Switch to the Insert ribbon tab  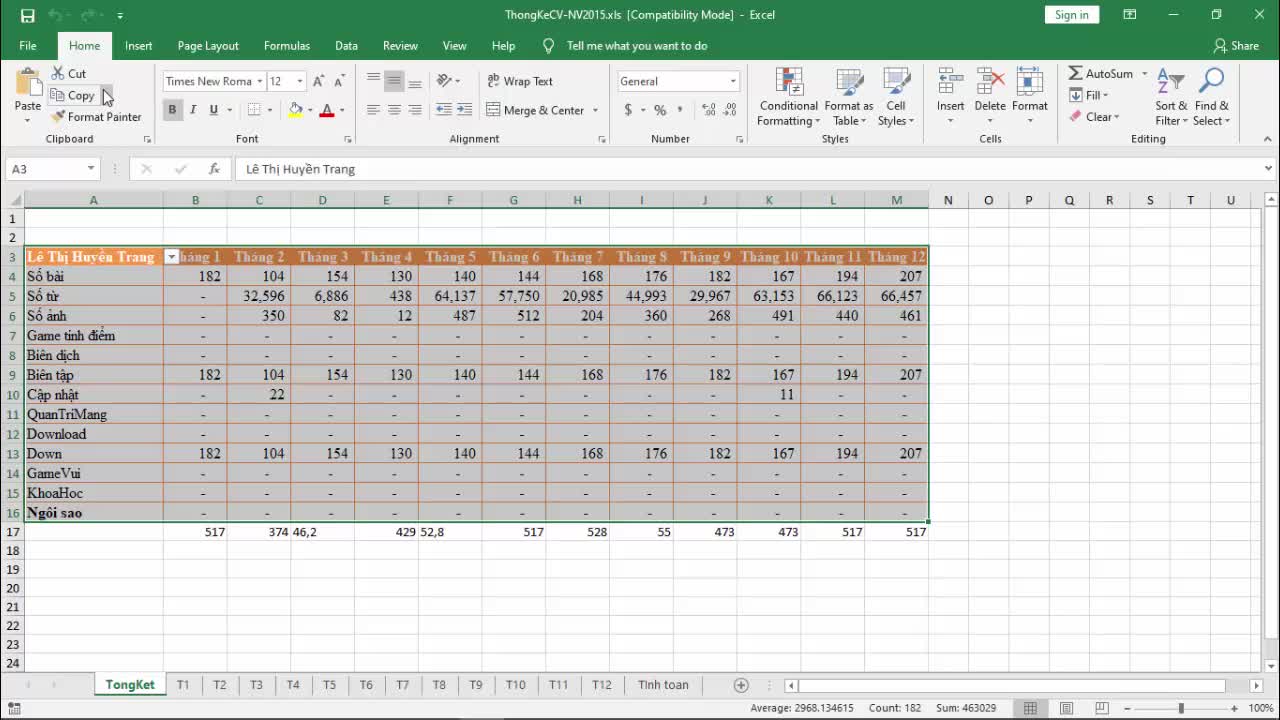[x=139, y=46]
